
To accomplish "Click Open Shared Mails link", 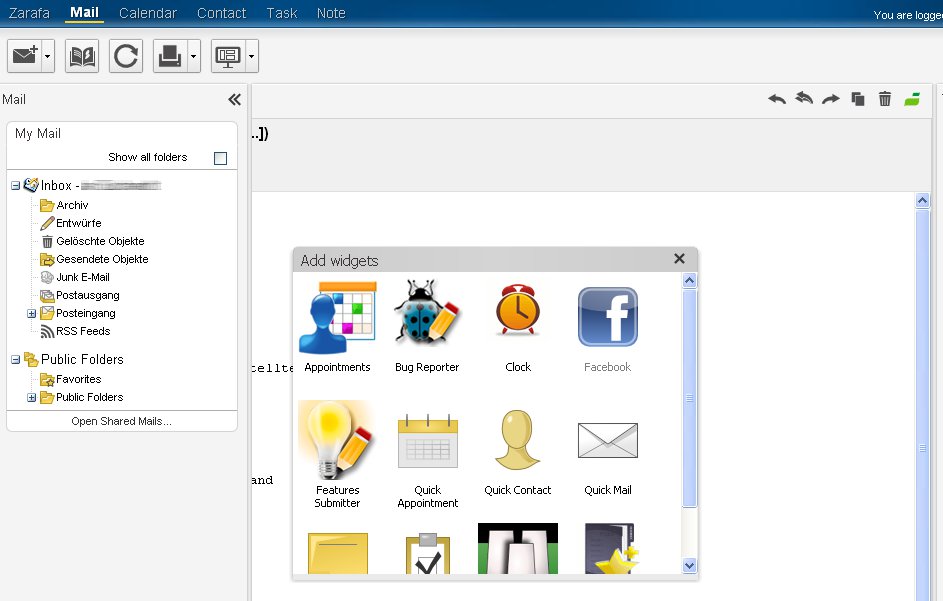I will tap(121, 421).
